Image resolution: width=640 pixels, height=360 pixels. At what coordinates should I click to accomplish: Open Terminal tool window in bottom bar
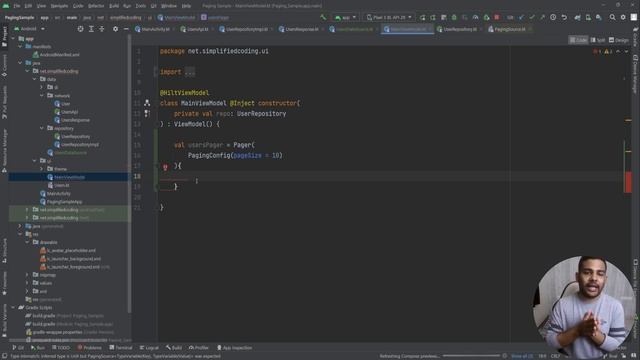(121, 348)
